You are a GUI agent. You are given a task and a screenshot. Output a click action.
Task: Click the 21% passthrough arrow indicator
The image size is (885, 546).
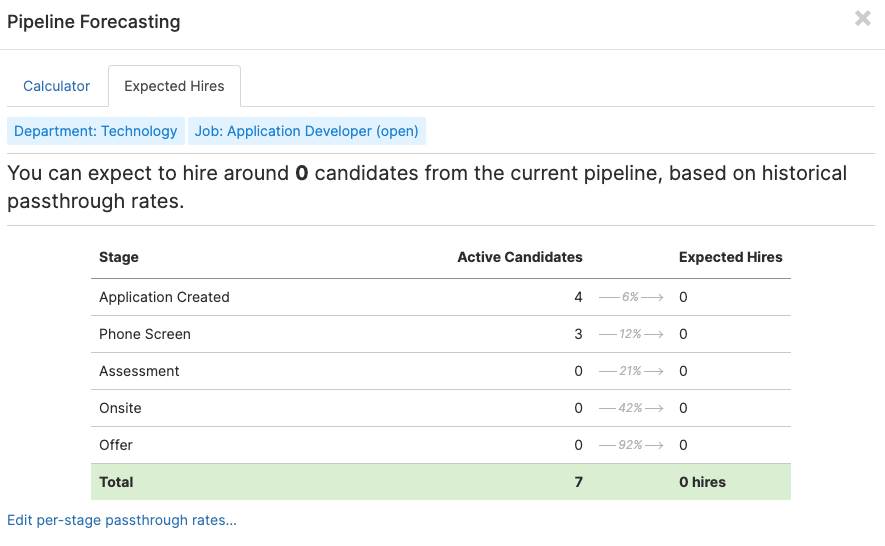[x=631, y=371]
